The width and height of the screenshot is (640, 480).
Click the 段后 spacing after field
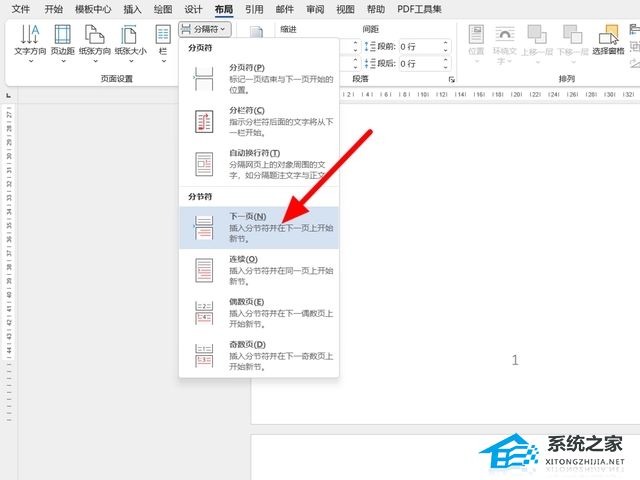tap(420, 64)
